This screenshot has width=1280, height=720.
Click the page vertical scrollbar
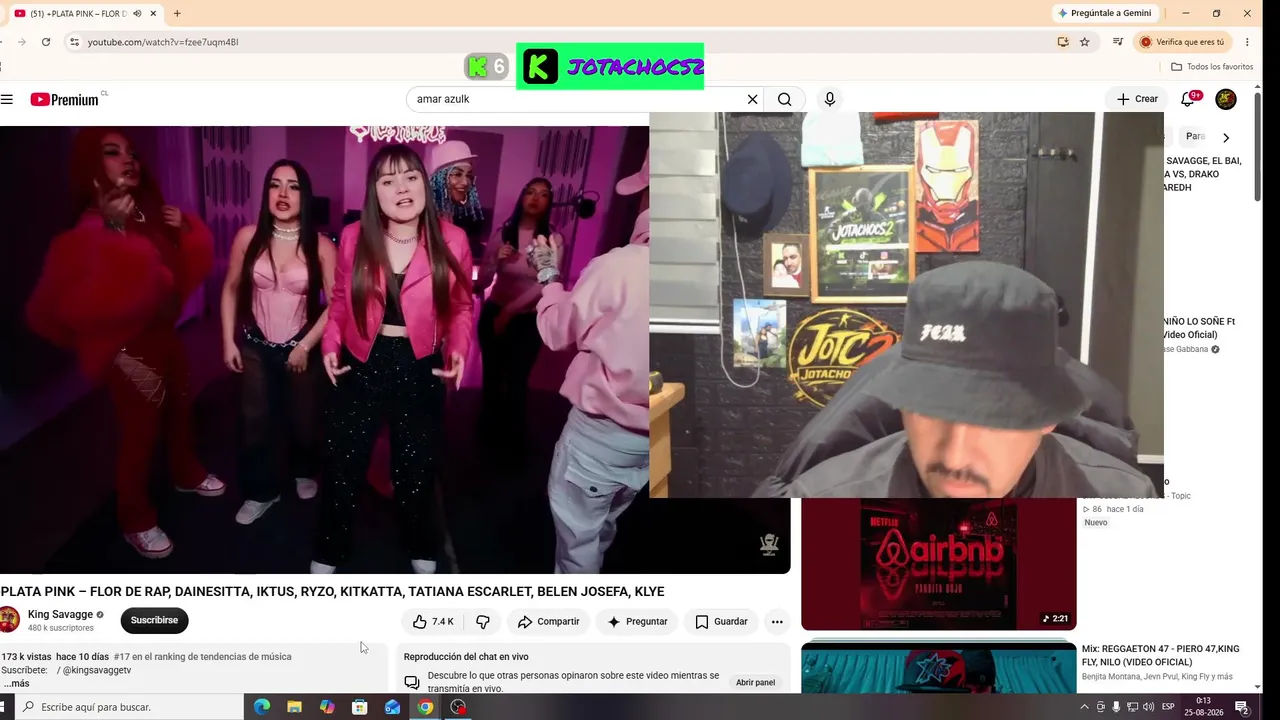(1257, 145)
